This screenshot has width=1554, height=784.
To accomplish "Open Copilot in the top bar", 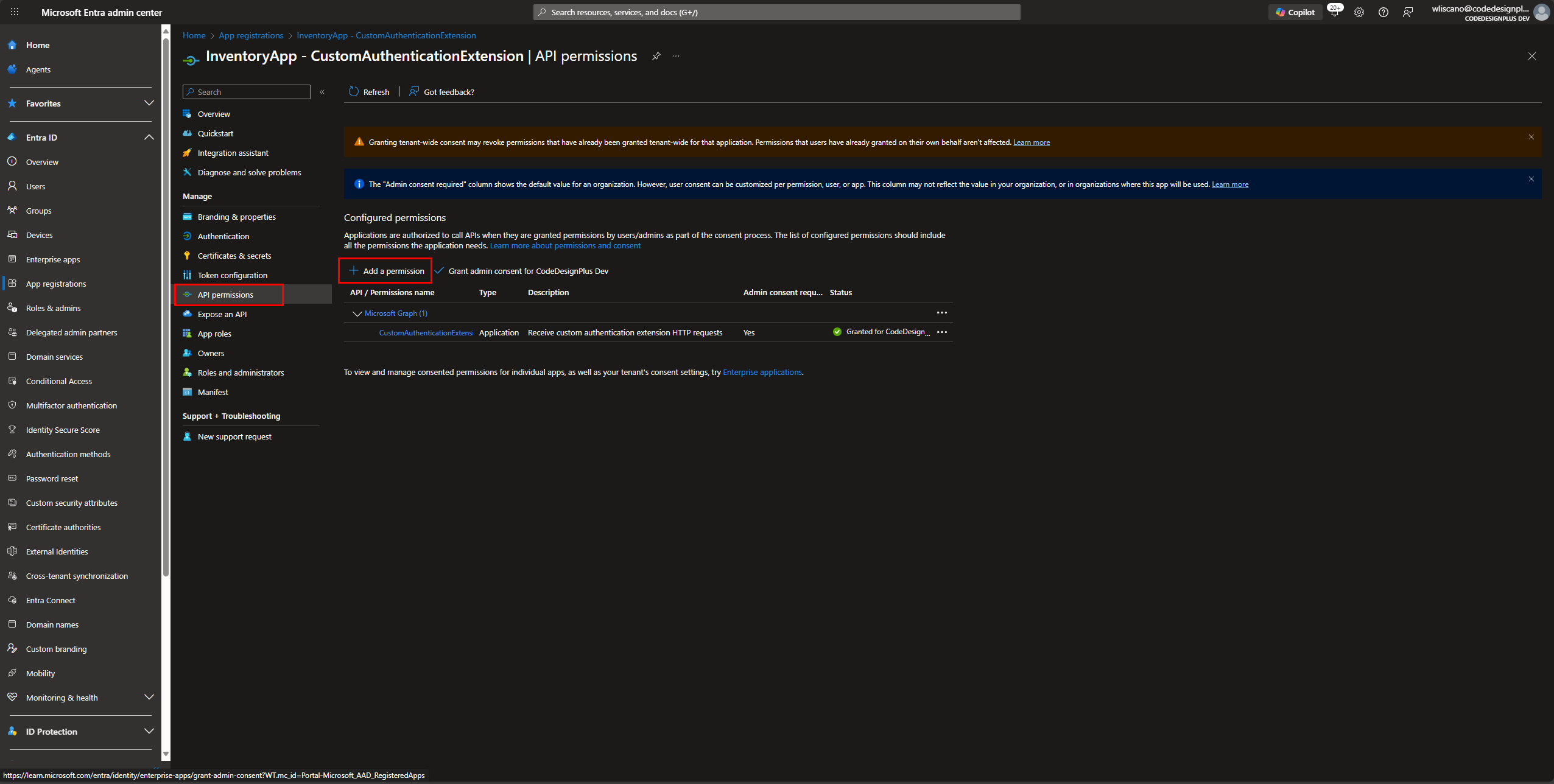I will tap(1295, 12).
